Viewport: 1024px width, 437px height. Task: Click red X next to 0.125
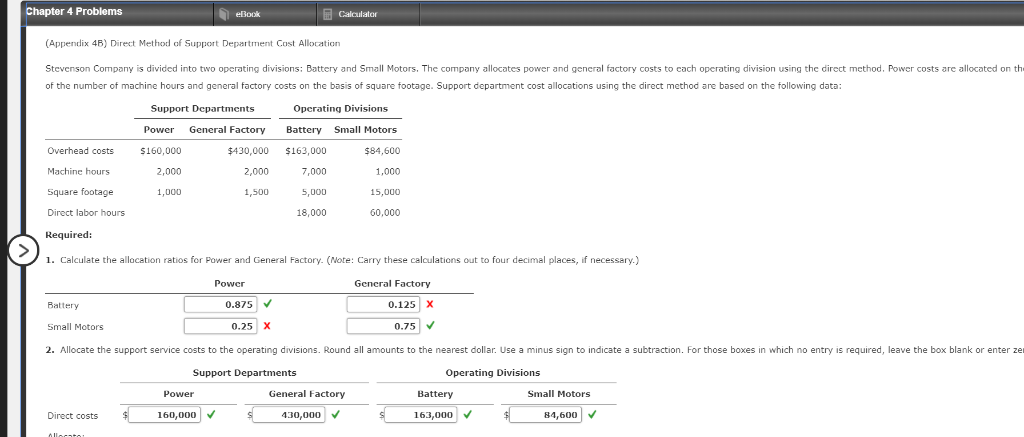click(429, 304)
